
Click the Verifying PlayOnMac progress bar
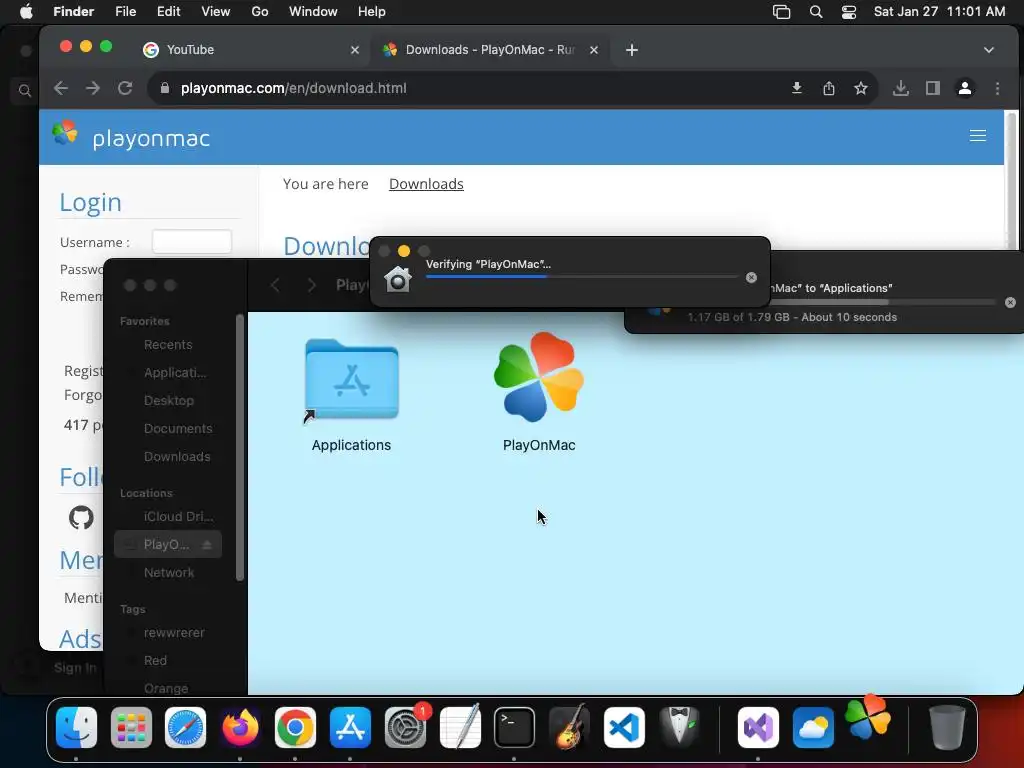coord(582,277)
